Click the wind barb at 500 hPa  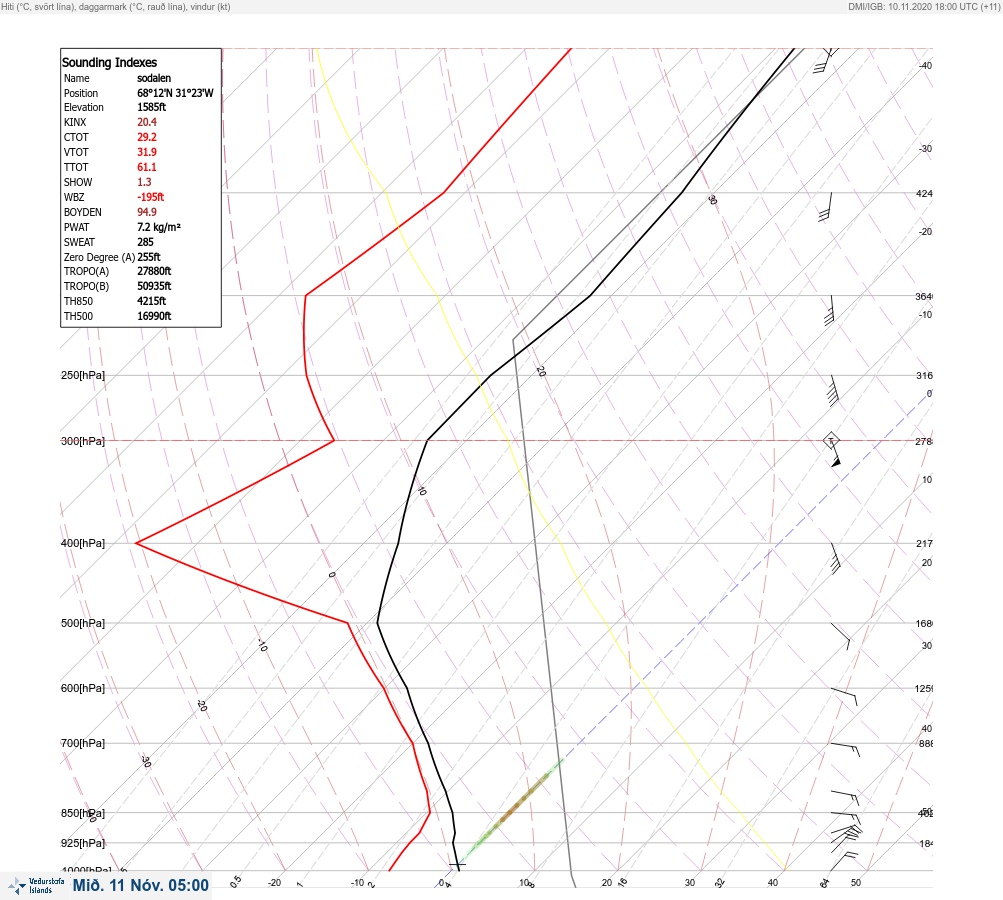click(841, 636)
